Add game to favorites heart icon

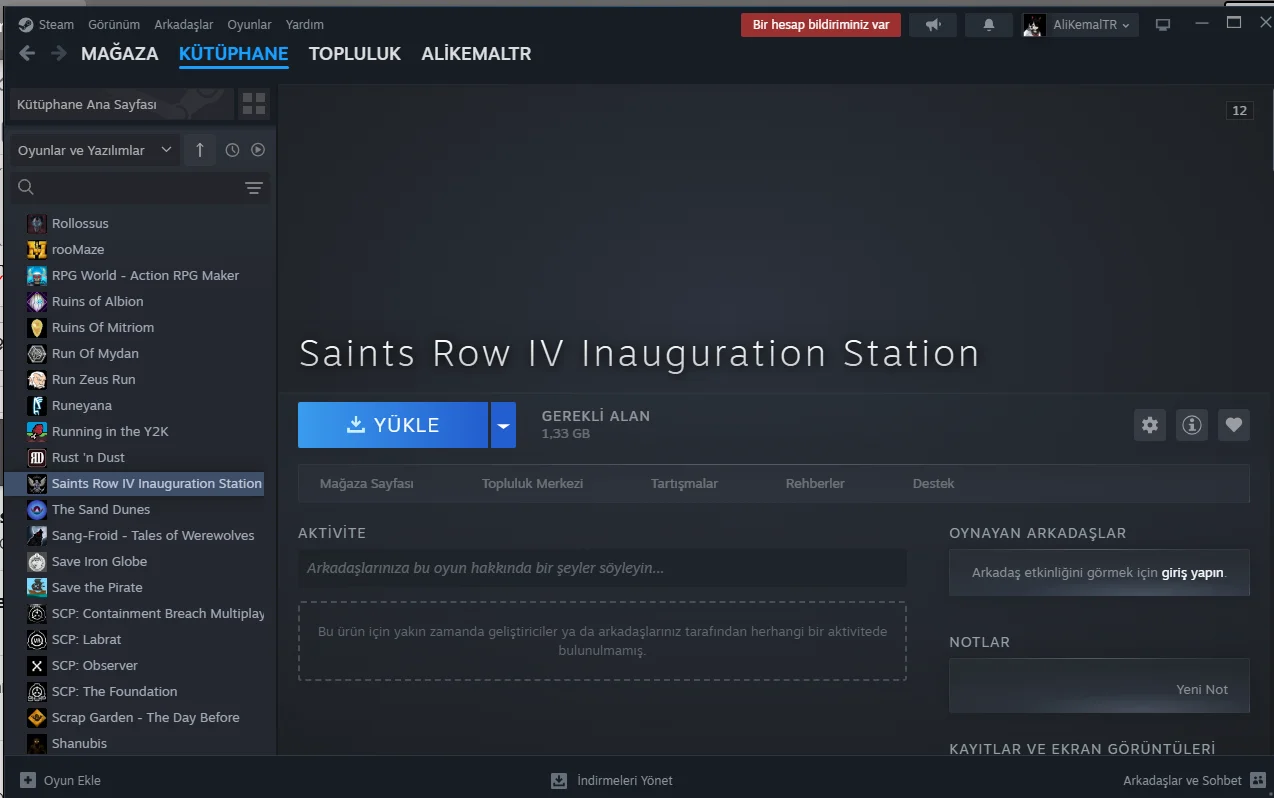(1234, 425)
